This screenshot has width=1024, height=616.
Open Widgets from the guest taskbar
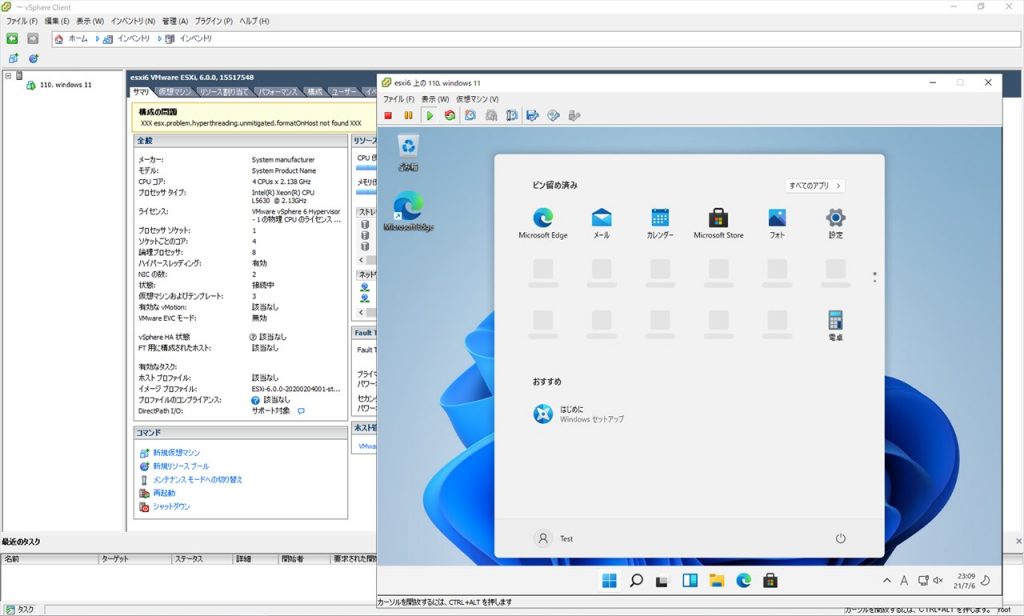click(690, 581)
